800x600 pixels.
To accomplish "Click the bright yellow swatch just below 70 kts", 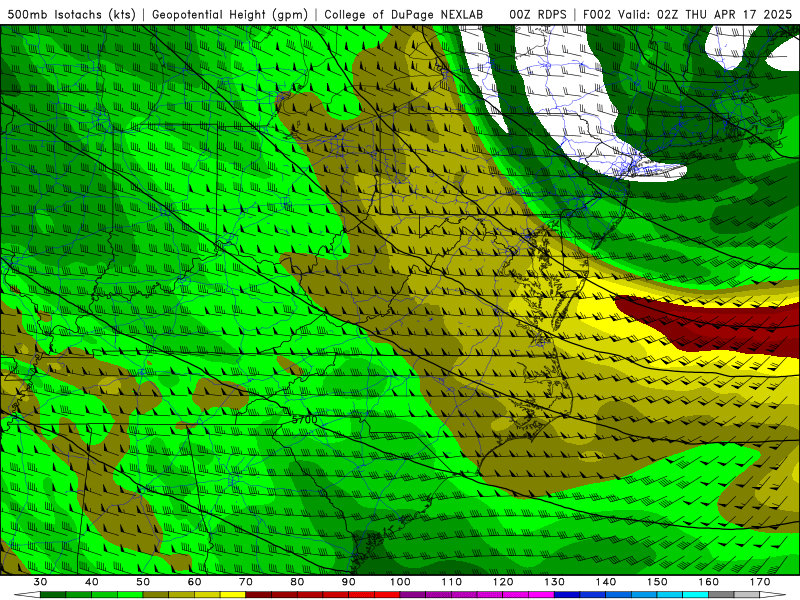I will [x=233, y=594].
